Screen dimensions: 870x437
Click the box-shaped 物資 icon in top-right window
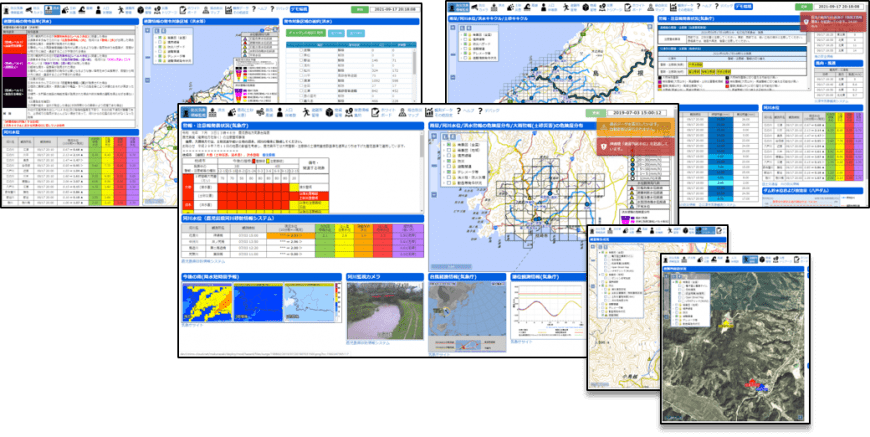[x=586, y=7]
